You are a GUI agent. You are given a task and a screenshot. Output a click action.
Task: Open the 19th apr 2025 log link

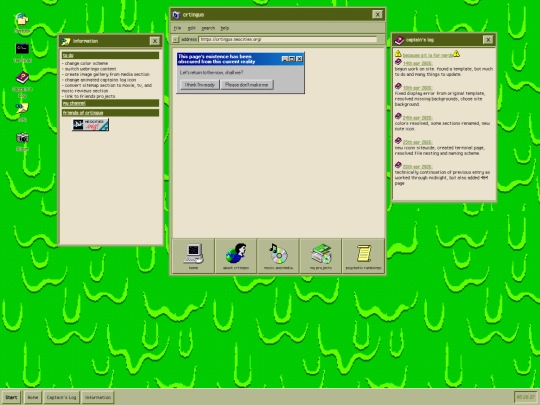417,88
